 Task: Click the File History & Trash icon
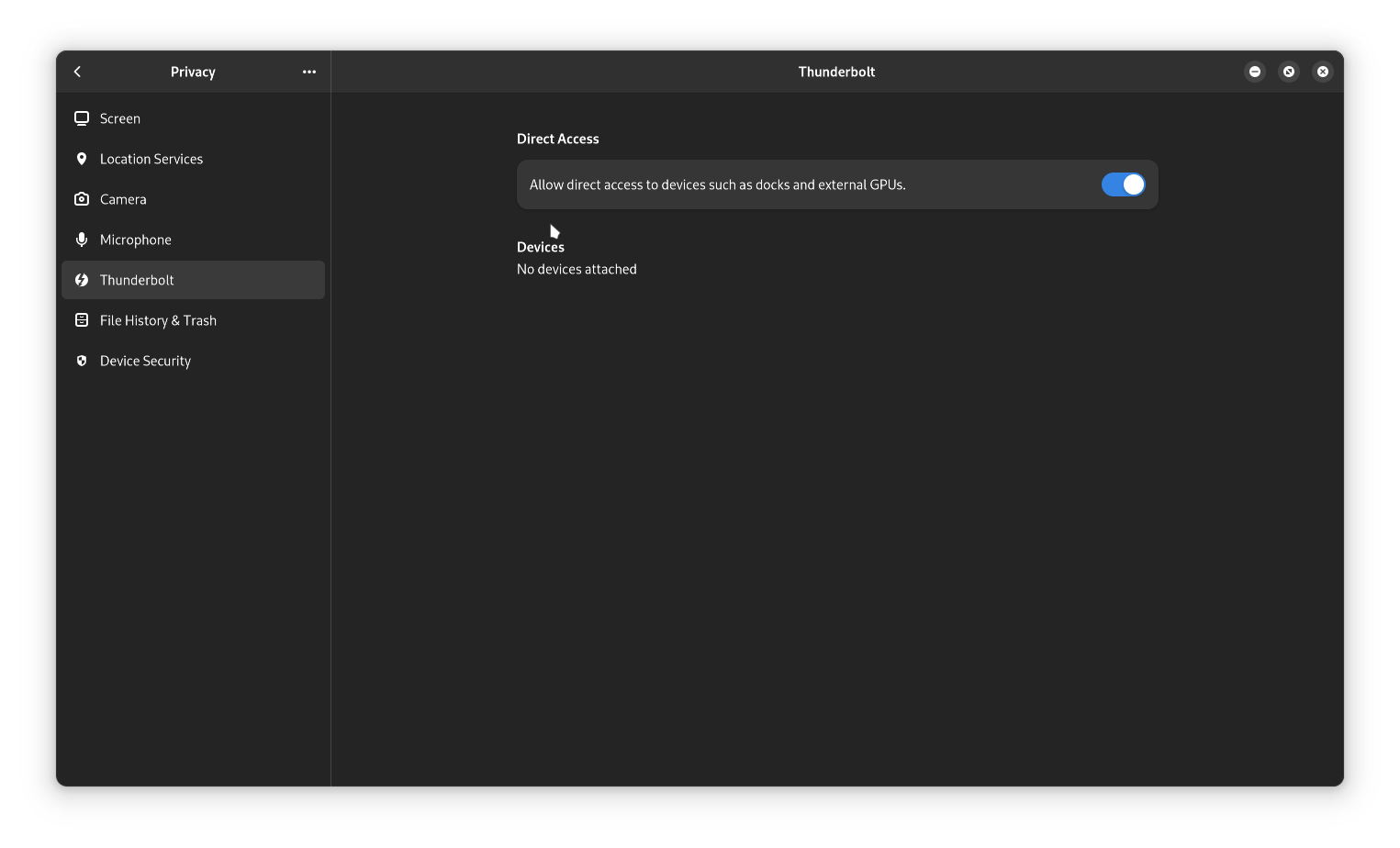[x=82, y=320]
